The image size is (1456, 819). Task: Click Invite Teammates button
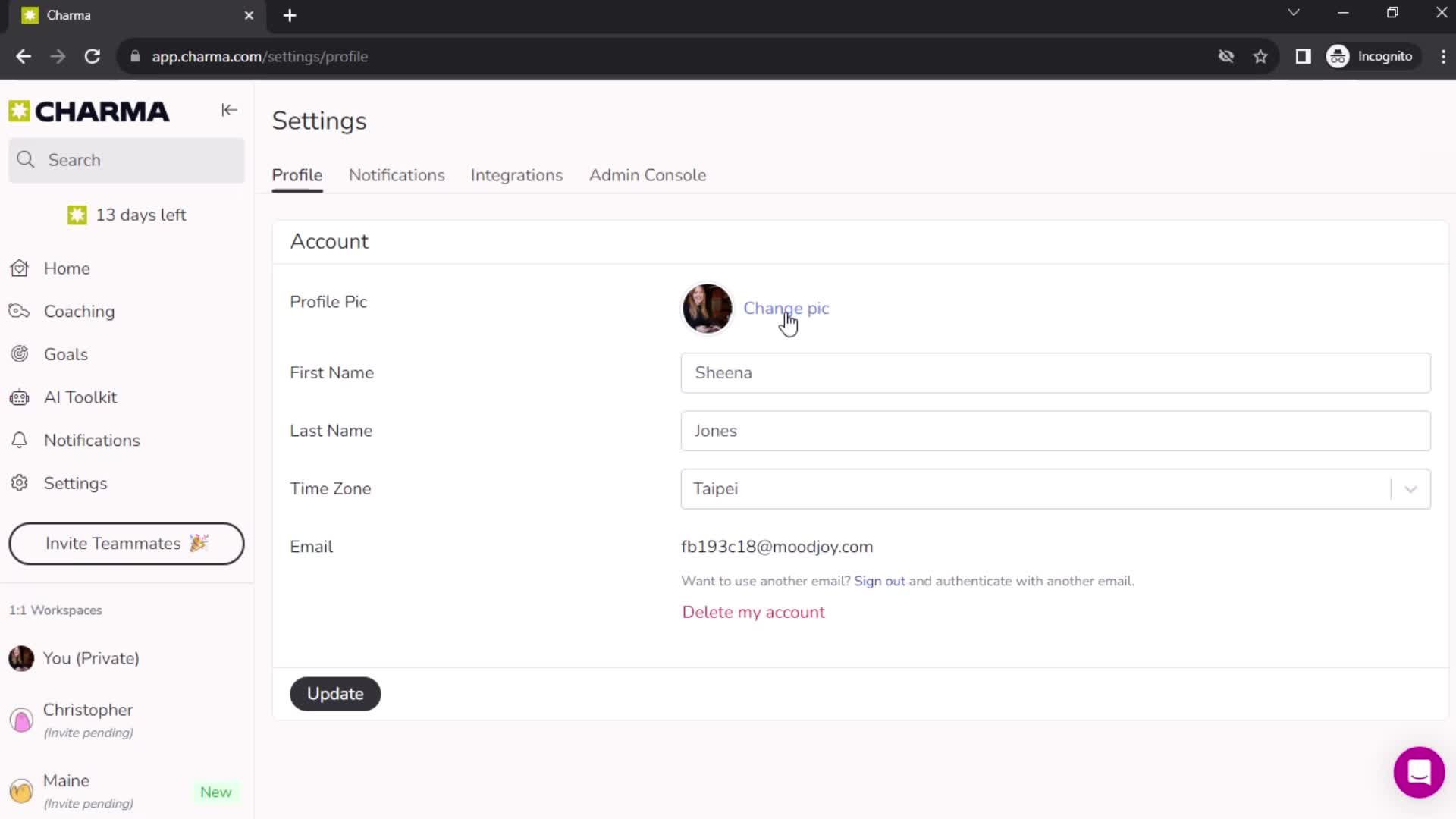pyautogui.click(x=127, y=544)
